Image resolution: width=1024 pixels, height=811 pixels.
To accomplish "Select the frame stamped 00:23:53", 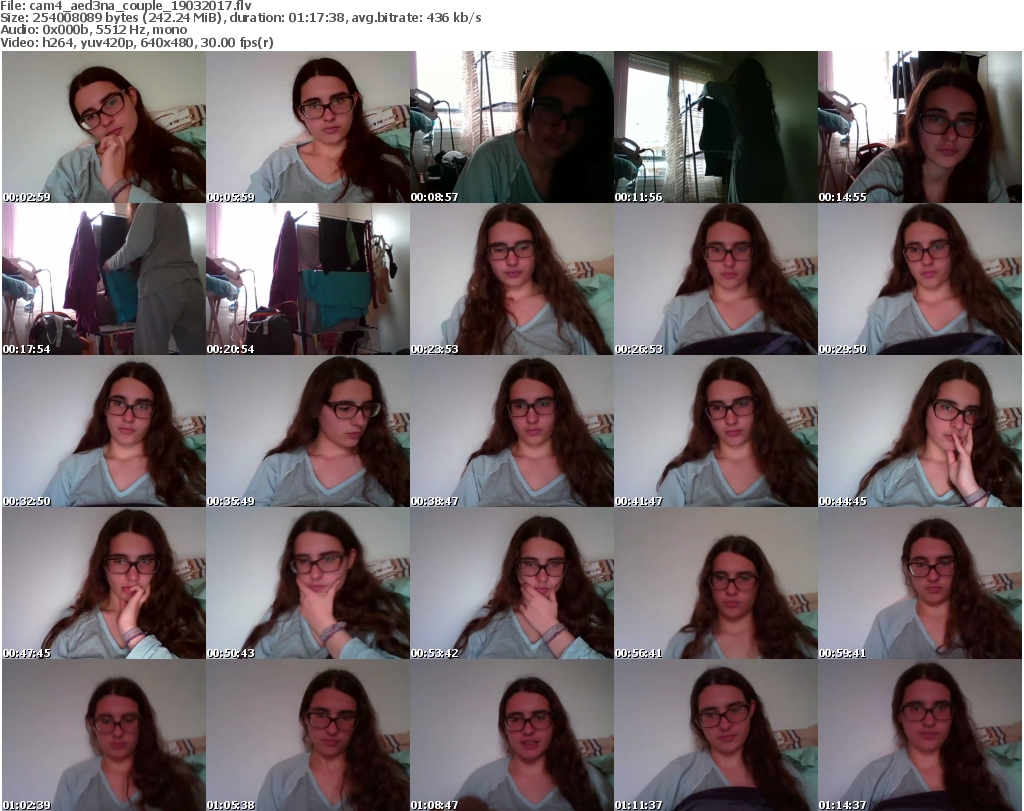I will pos(511,279).
